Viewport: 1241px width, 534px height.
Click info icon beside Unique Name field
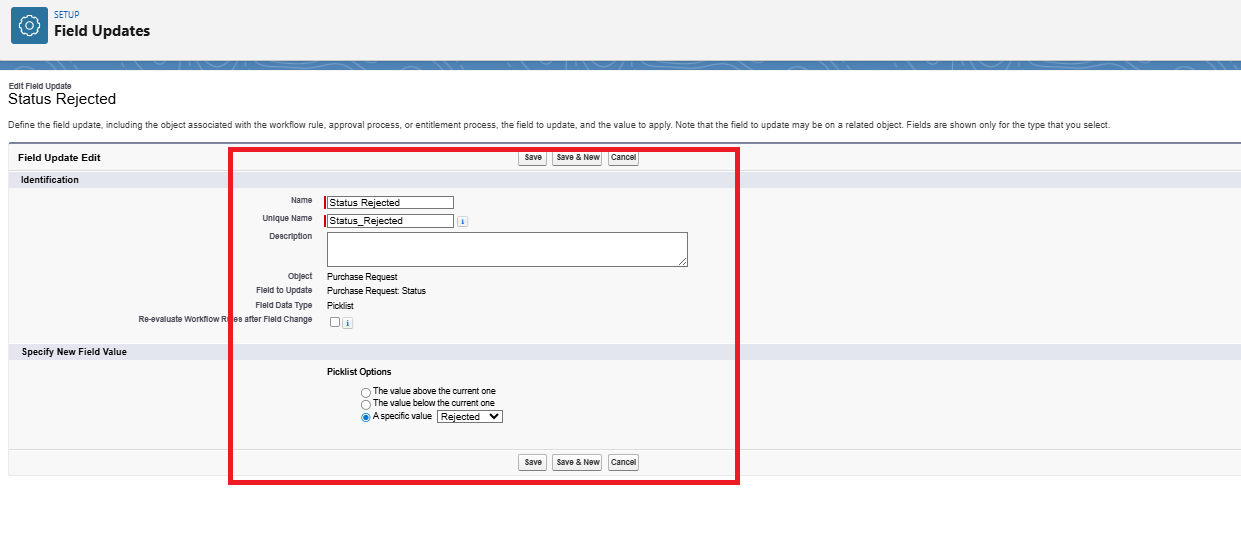pos(462,222)
